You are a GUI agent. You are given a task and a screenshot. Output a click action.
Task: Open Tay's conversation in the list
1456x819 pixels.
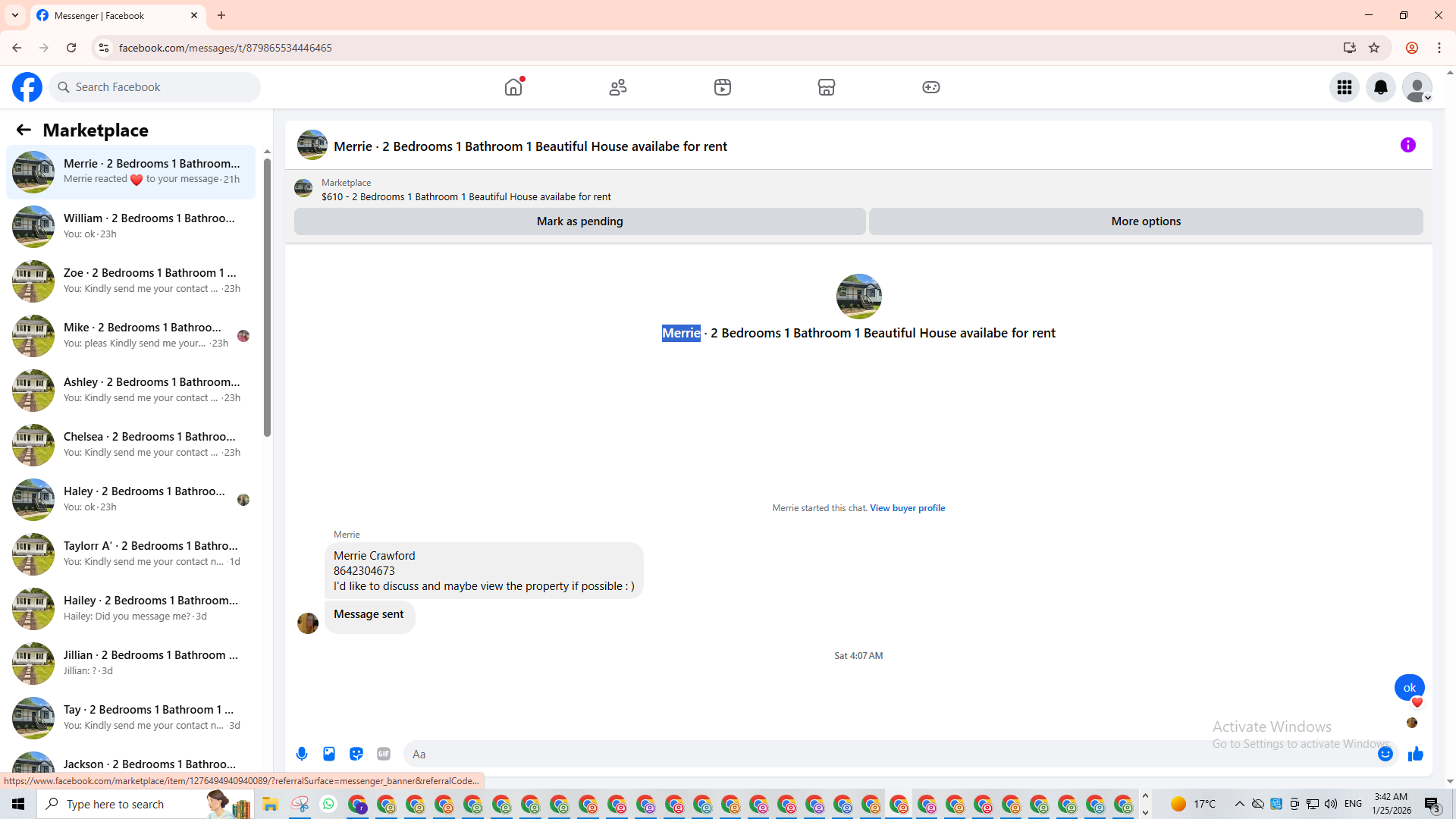(131, 718)
